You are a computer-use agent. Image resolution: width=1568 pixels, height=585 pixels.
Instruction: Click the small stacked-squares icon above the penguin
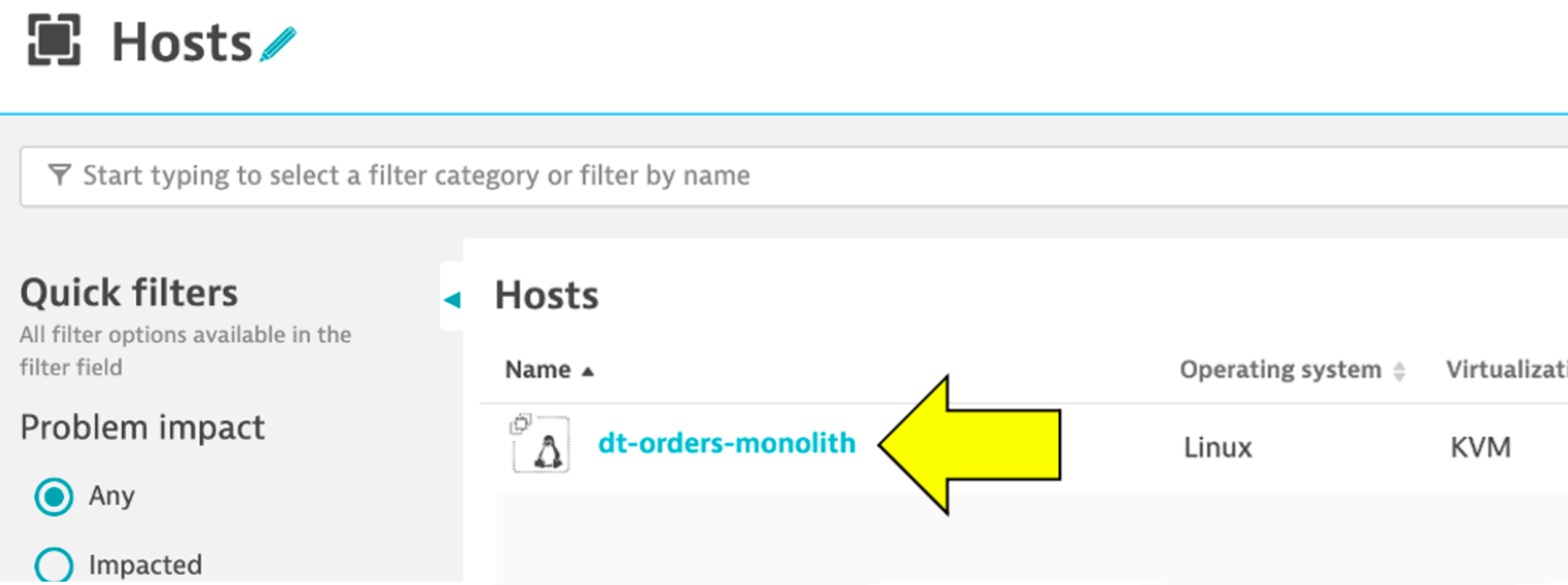coord(520,424)
